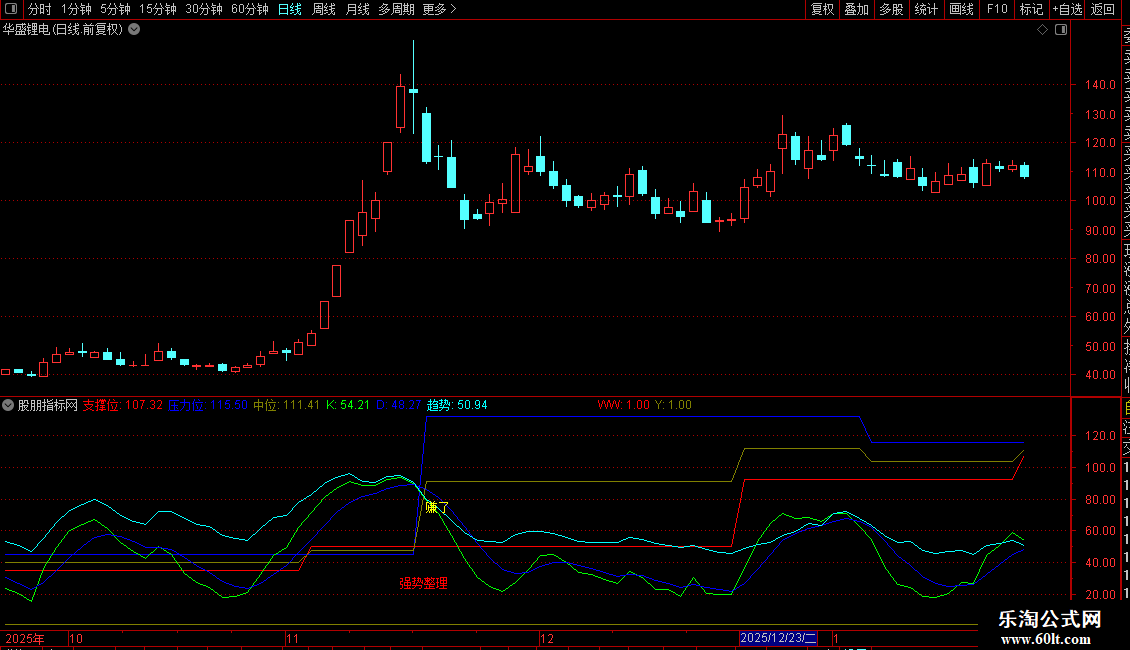The image size is (1130, 650).
Task: Click the D: 48.27 indicator value
Action: [399, 405]
